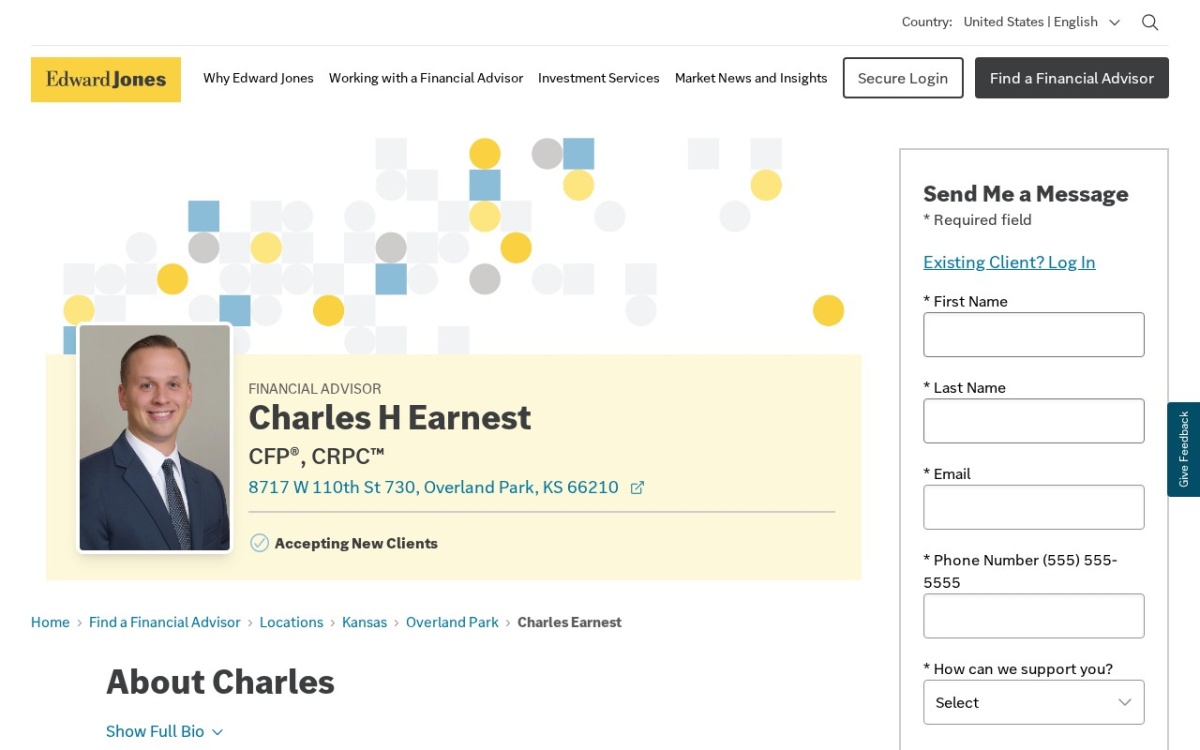Viewport: 1200px width, 750px height.
Task: Click the Phone Number input field
Action: [x=1033, y=616]
